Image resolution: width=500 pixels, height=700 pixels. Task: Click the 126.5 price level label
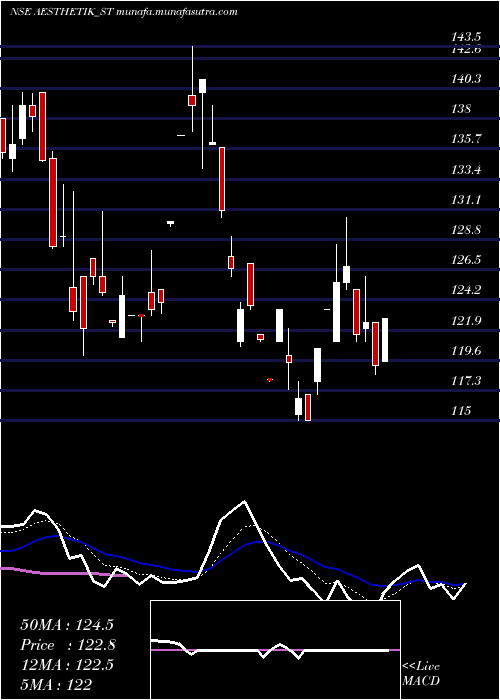pos(466,260)
